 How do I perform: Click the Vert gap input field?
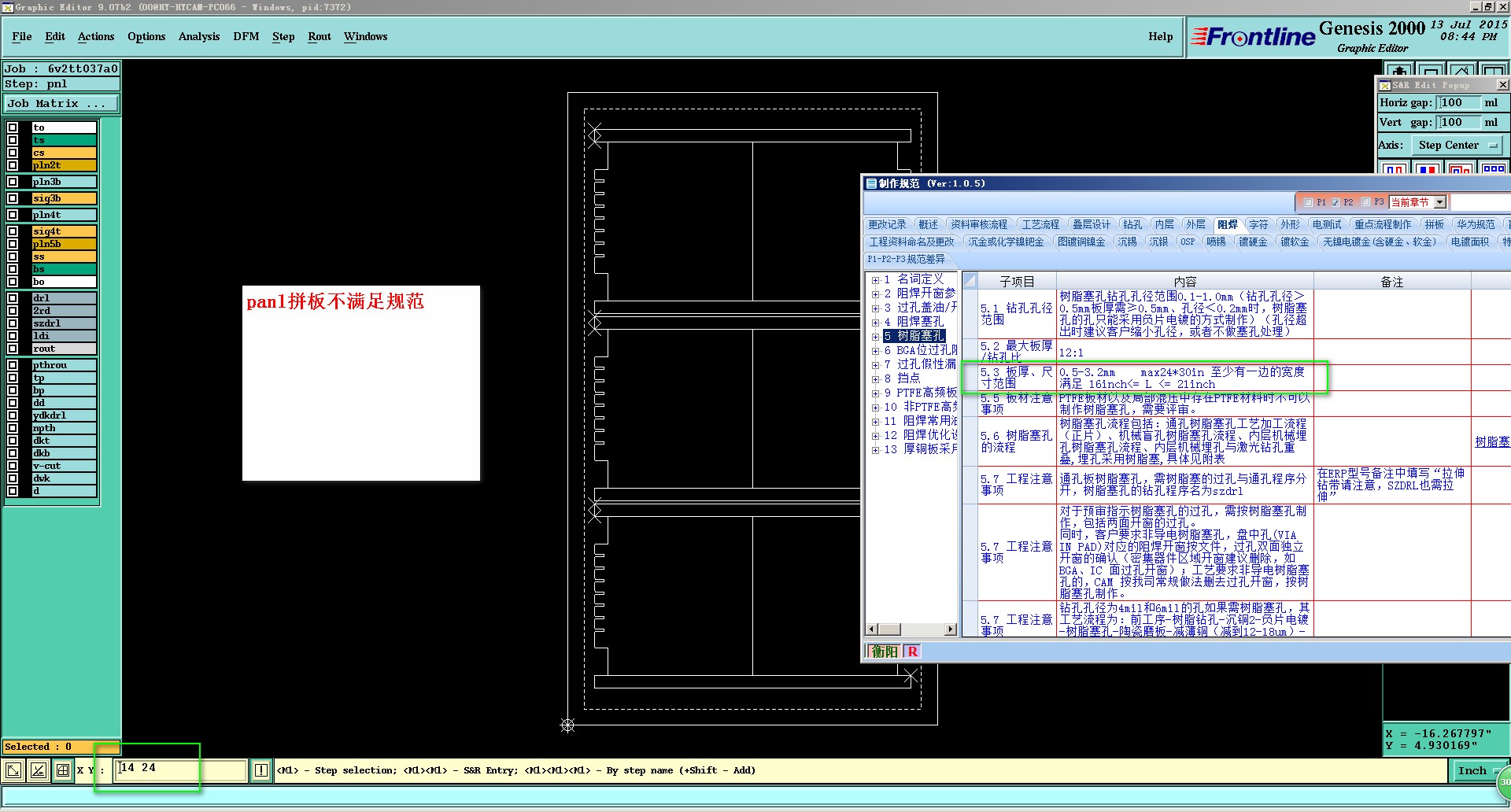tap(1457, 123)
